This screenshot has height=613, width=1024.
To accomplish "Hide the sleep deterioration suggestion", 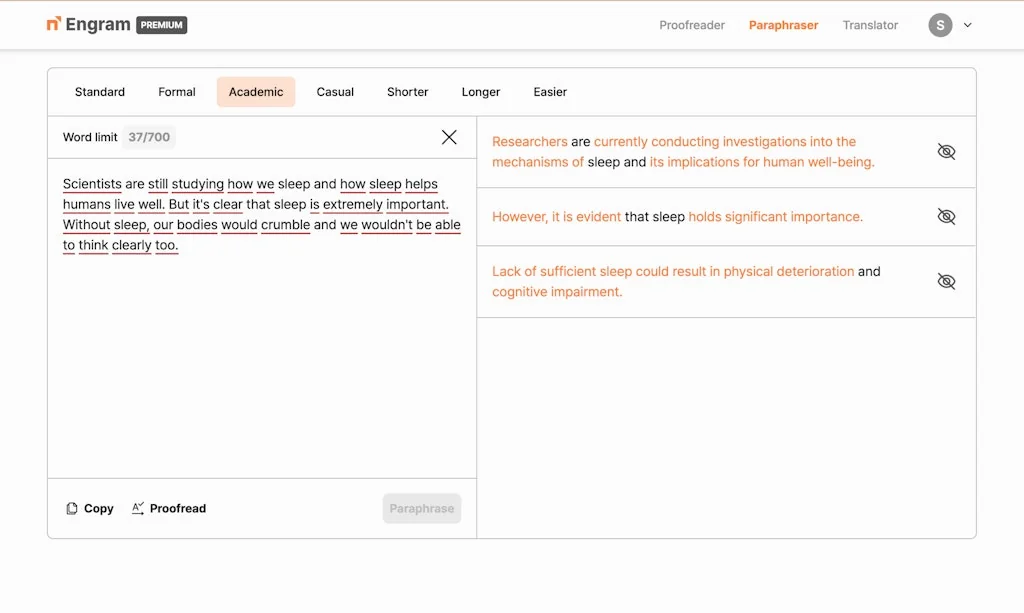I will coord(946,281).
